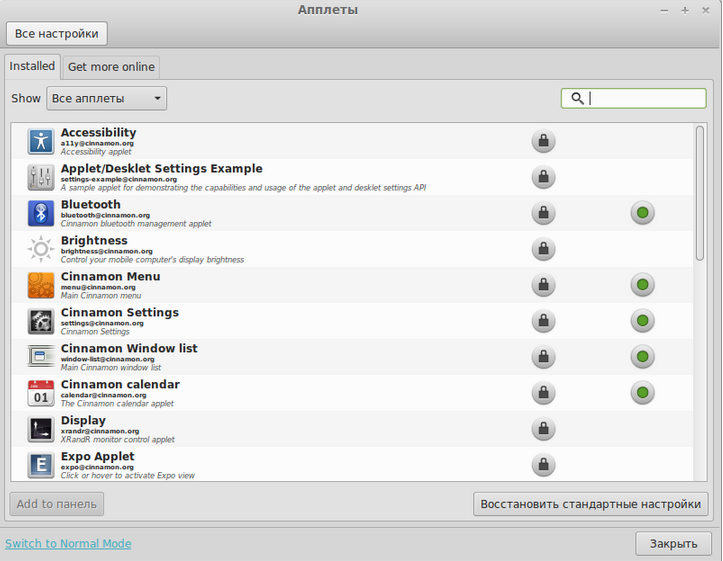Select the Bluetooth applet icon

click(41, 213)
